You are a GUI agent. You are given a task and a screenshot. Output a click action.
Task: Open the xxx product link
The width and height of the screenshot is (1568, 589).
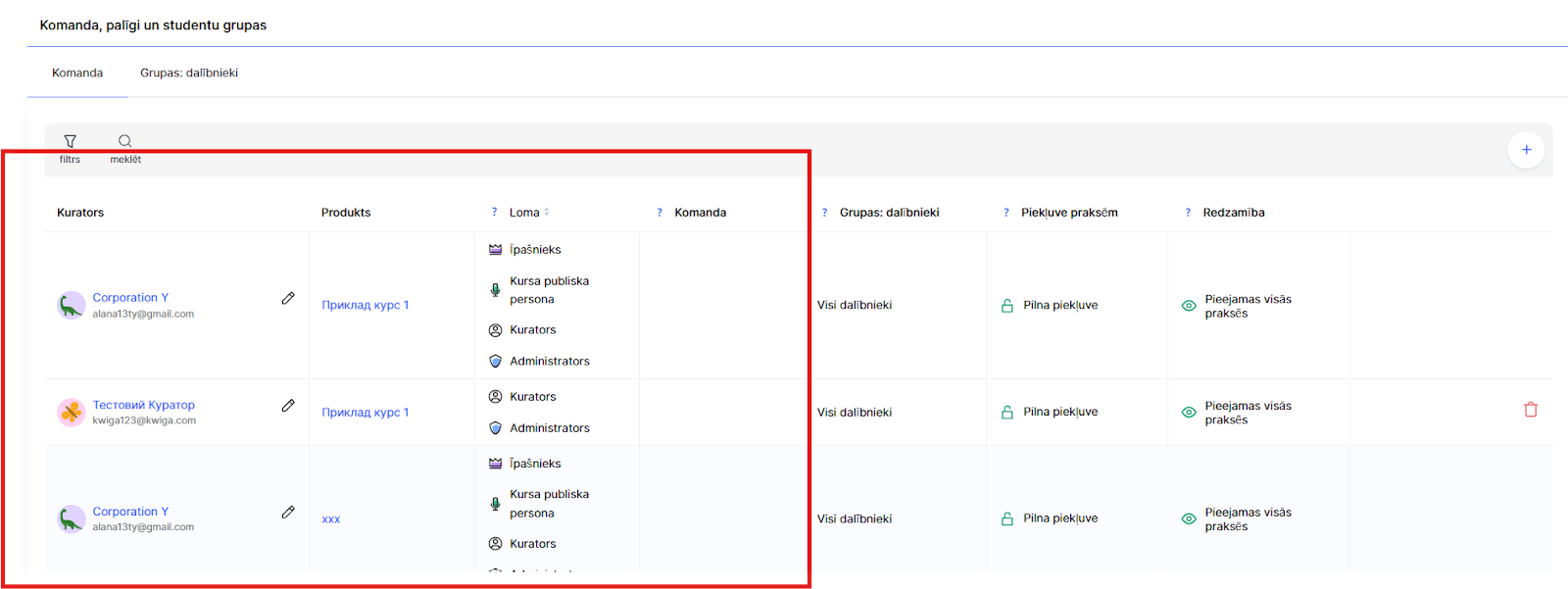[331, 519]
